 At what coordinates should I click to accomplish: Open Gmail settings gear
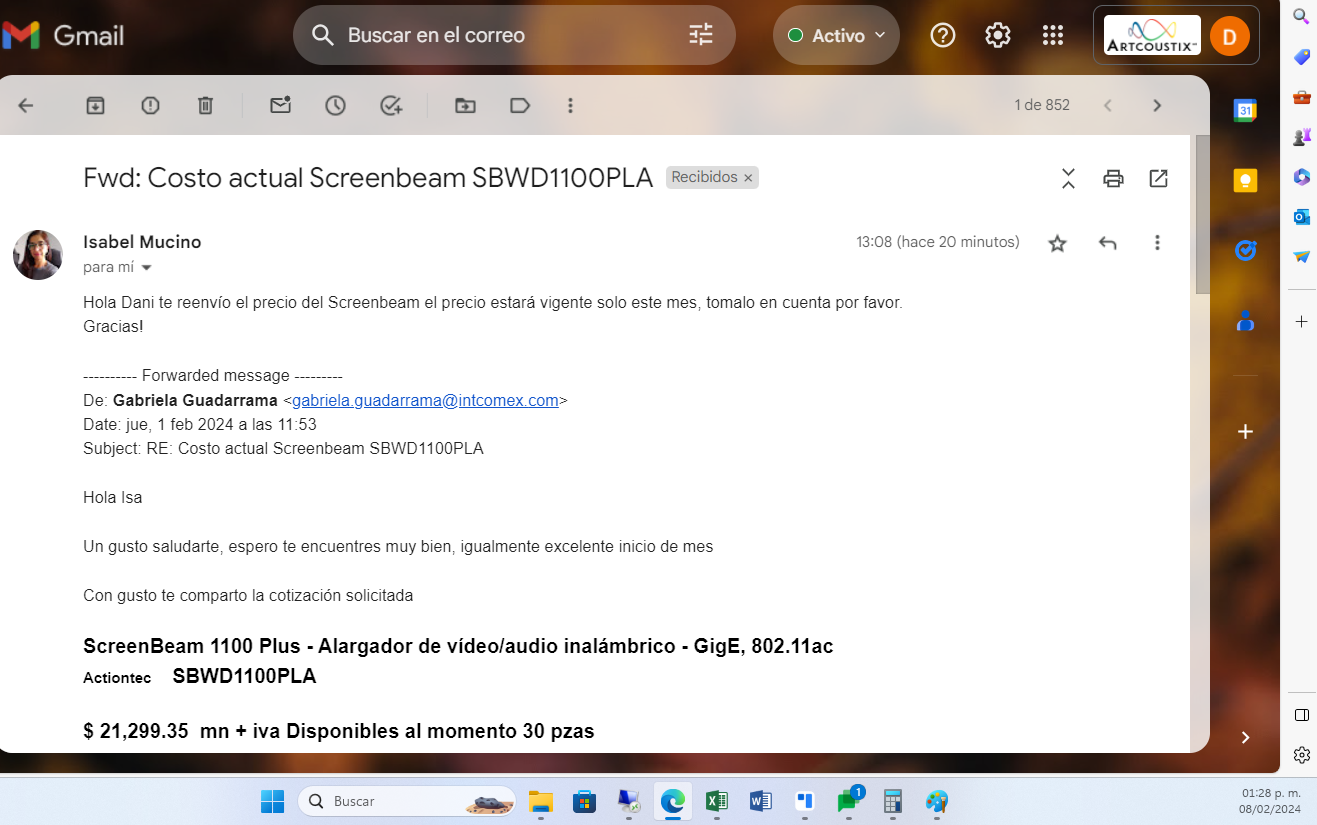998,35
